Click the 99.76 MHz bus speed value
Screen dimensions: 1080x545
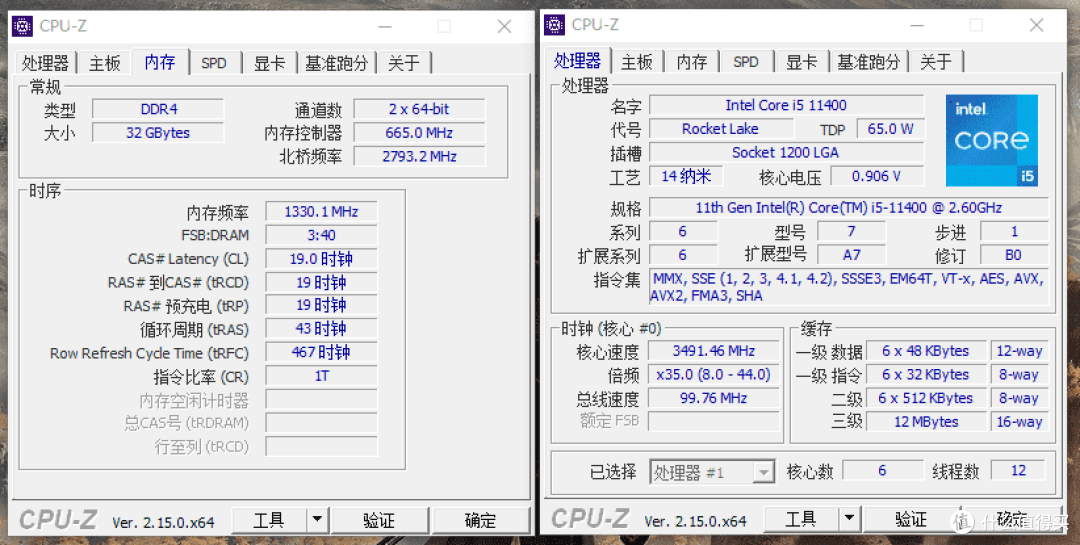[x=714, y=398]
